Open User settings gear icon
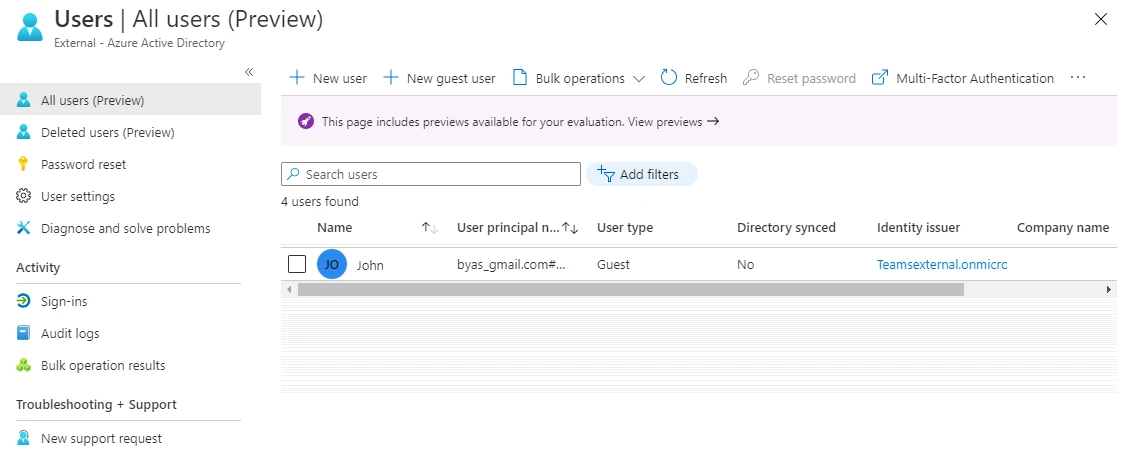 coord(24,196)
